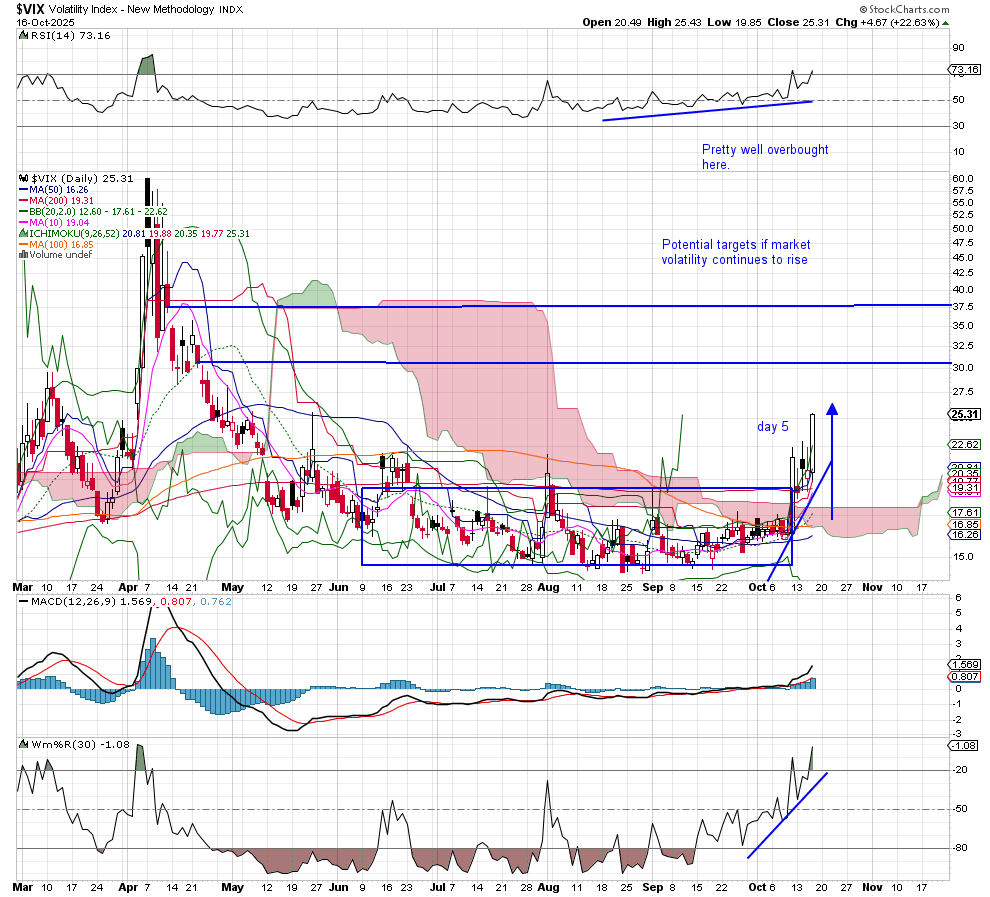This screenshot has height=897, width=990.
Task: Click the RSI(14) indicator icon
Action: [22, 36]
